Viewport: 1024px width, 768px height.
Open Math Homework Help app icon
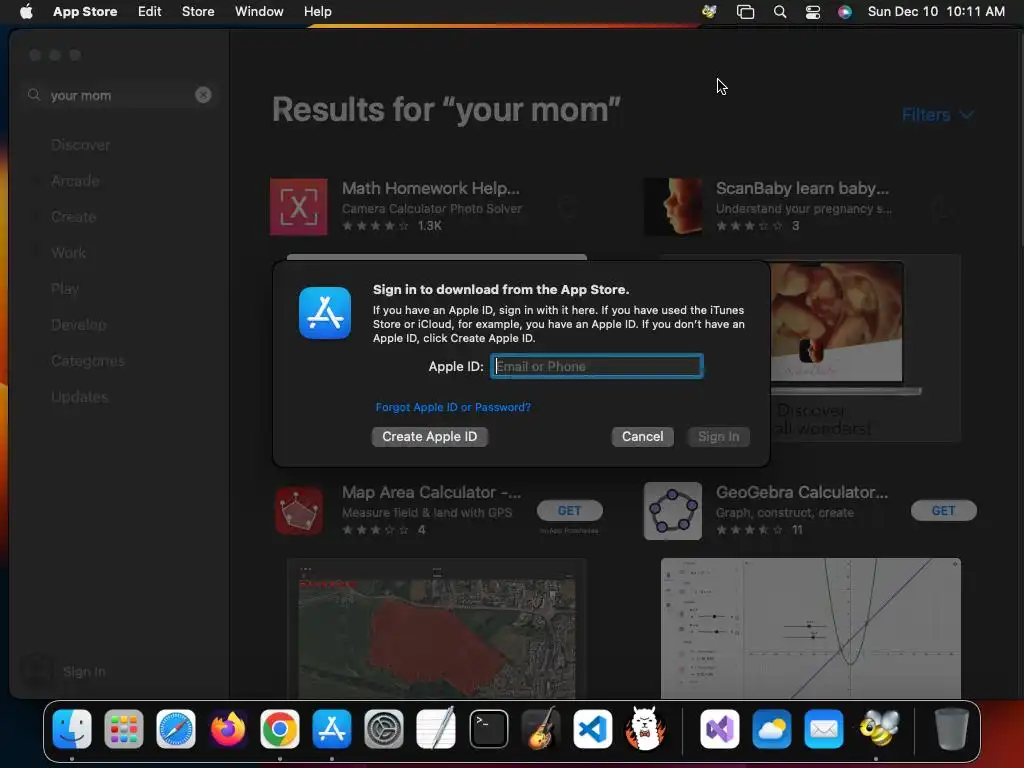pos(298,206)
